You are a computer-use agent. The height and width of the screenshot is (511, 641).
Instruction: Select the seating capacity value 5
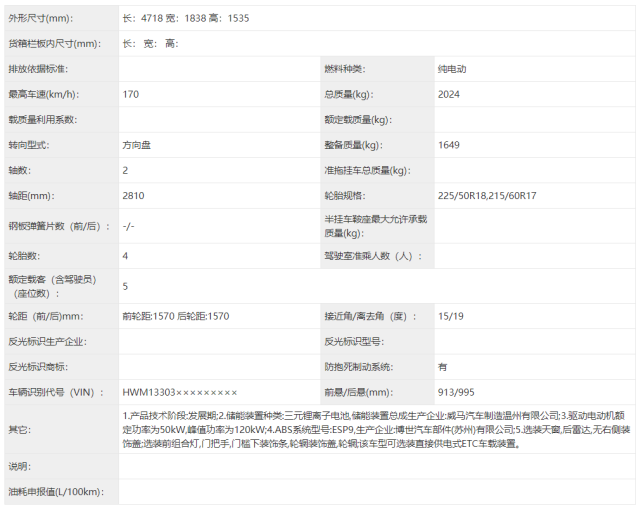125,286
